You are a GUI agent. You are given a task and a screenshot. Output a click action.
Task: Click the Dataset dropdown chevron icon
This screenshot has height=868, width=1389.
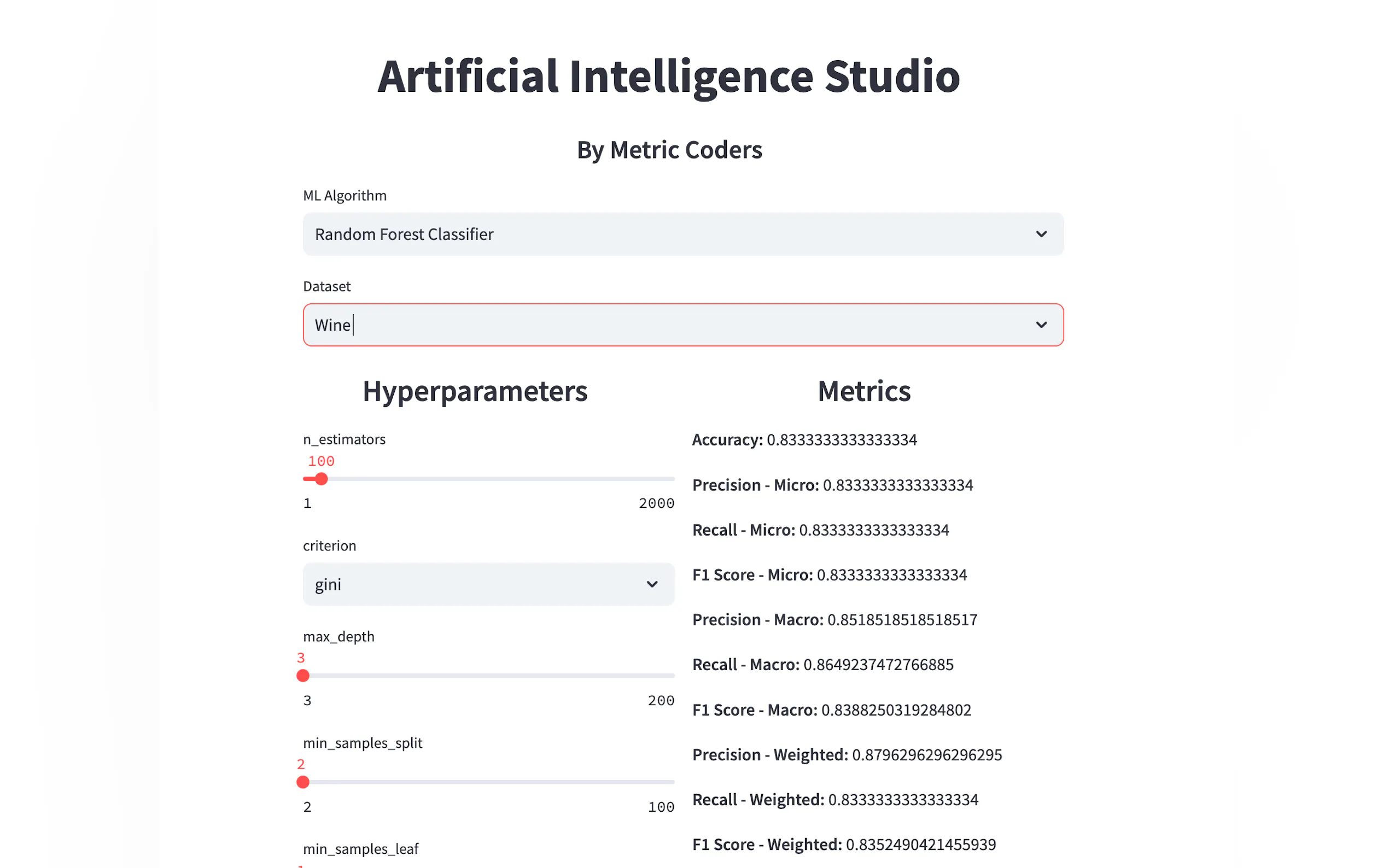tap(1041, 325)
